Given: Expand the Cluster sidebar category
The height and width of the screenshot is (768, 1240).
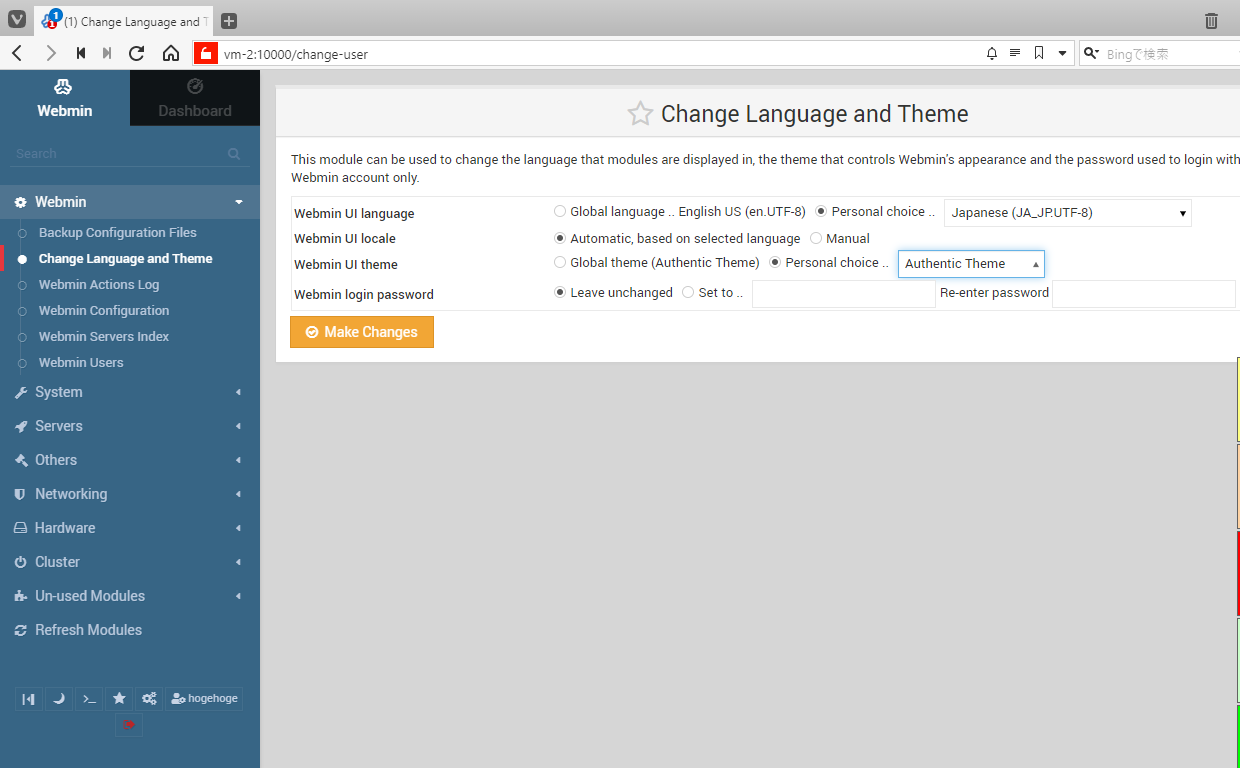Looking at the screenshot, I should coord(130,562).
